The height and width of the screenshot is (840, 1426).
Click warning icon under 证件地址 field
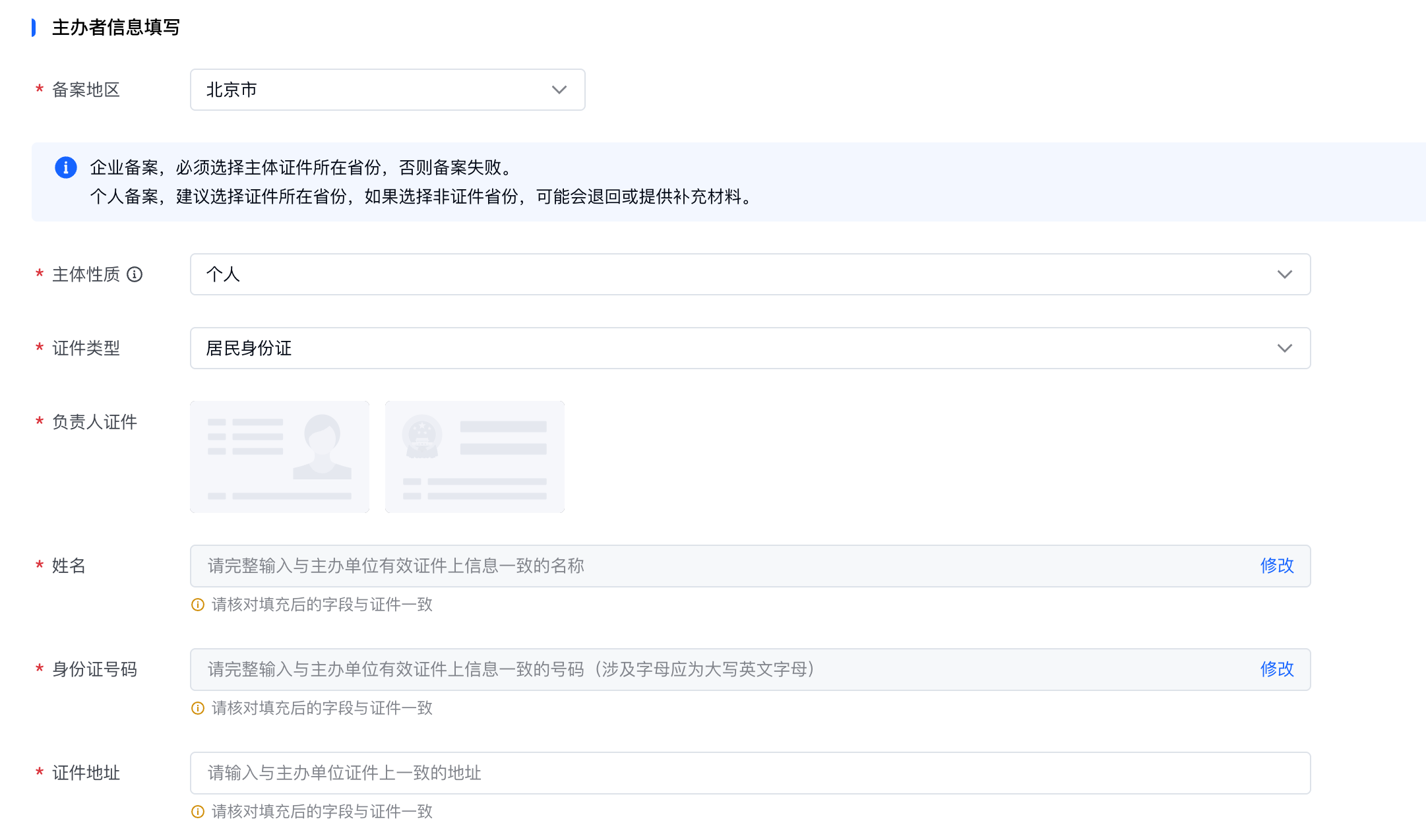point(198,812)
